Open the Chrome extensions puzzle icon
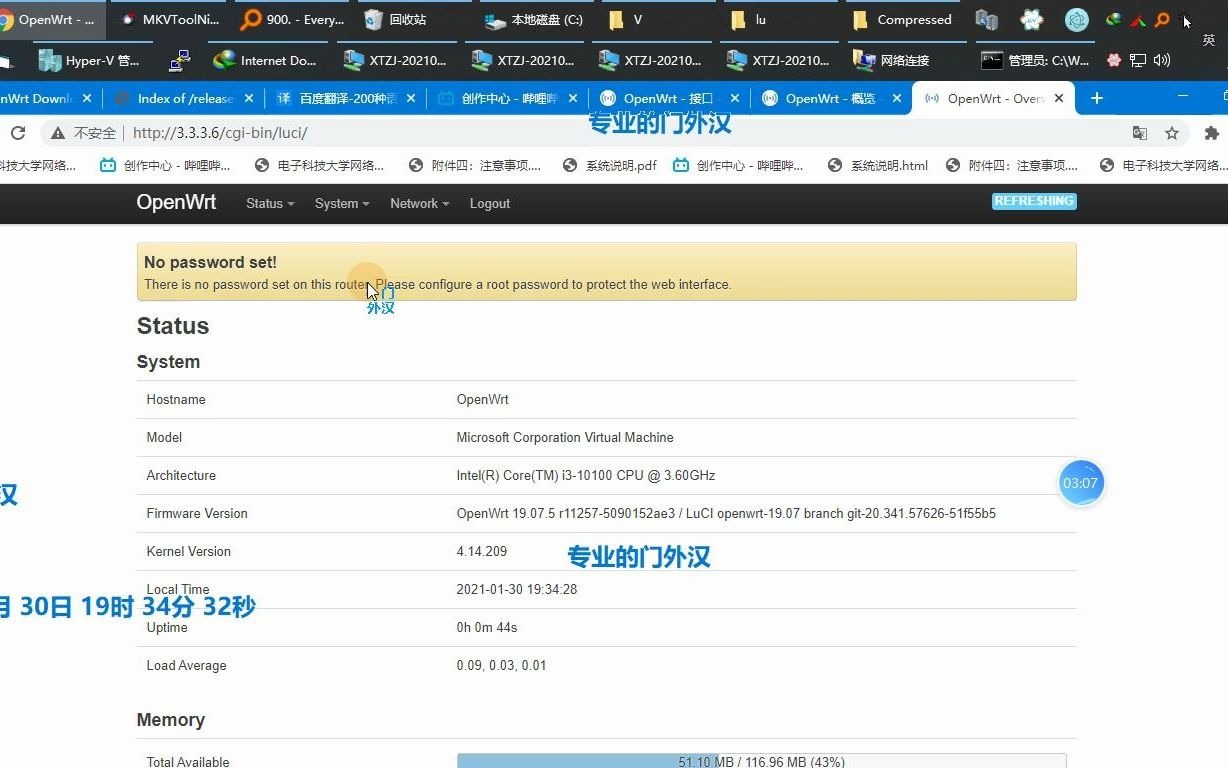Viewport: 1228px width, 768px height. click(1212, 132)
